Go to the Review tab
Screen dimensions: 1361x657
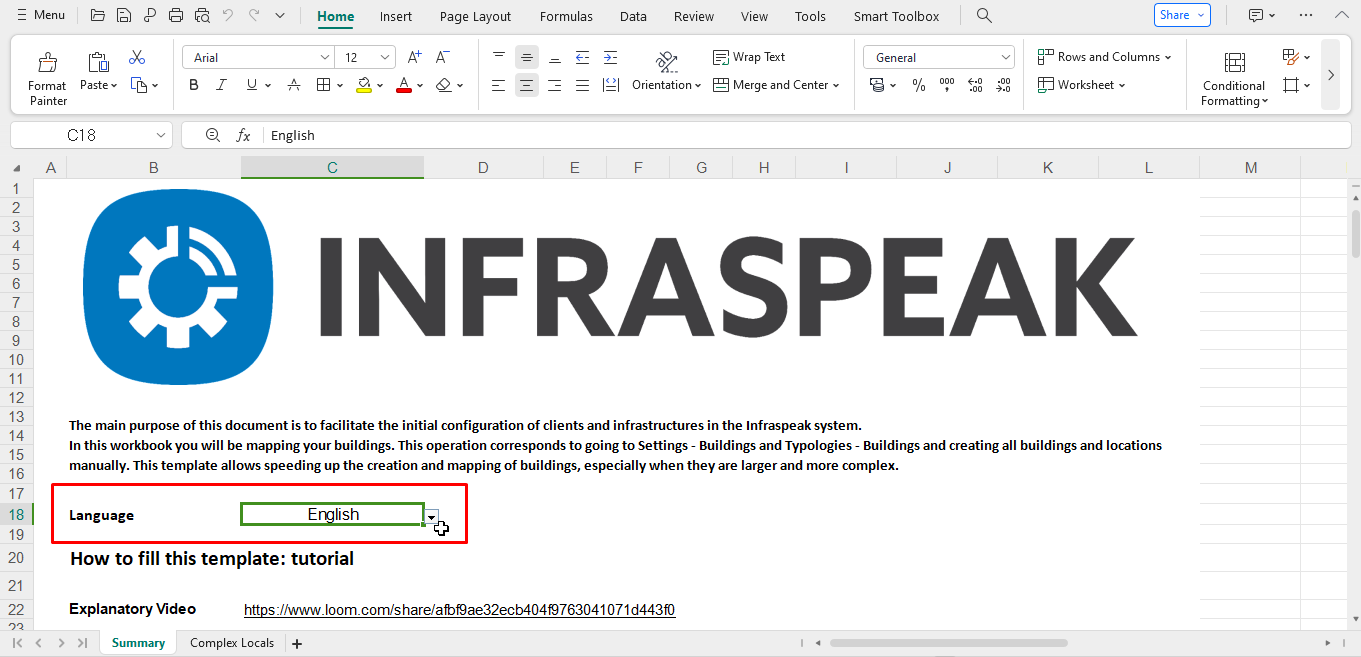coord(694,16)
